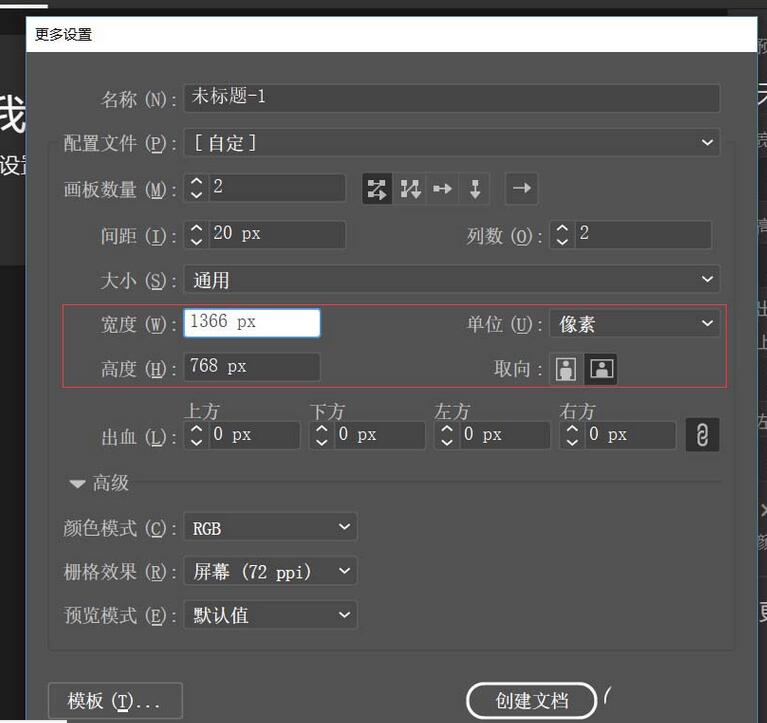Decrease bottom bleed 下方 value

tap(322, 442)
